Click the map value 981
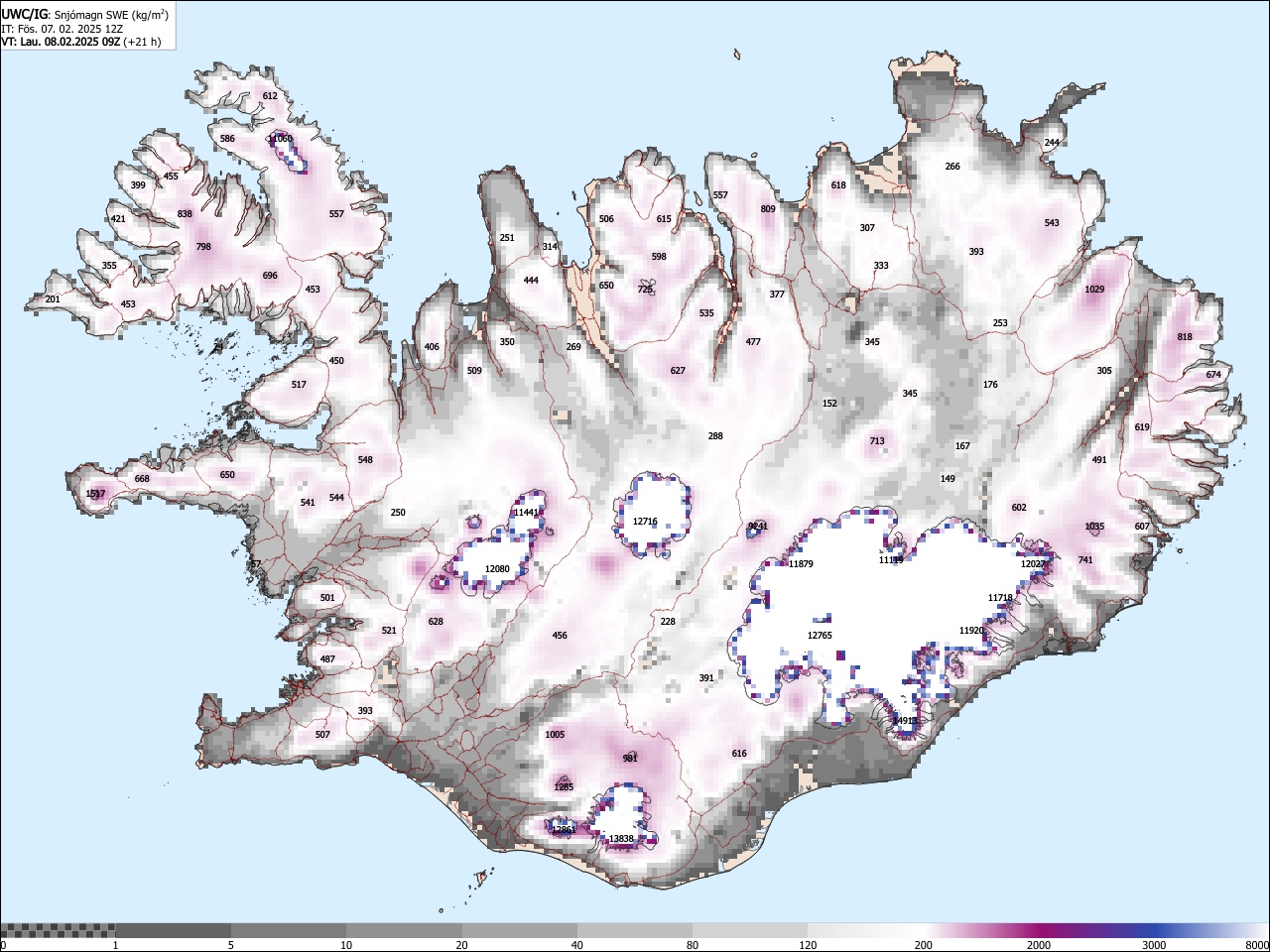 (630, 759)
